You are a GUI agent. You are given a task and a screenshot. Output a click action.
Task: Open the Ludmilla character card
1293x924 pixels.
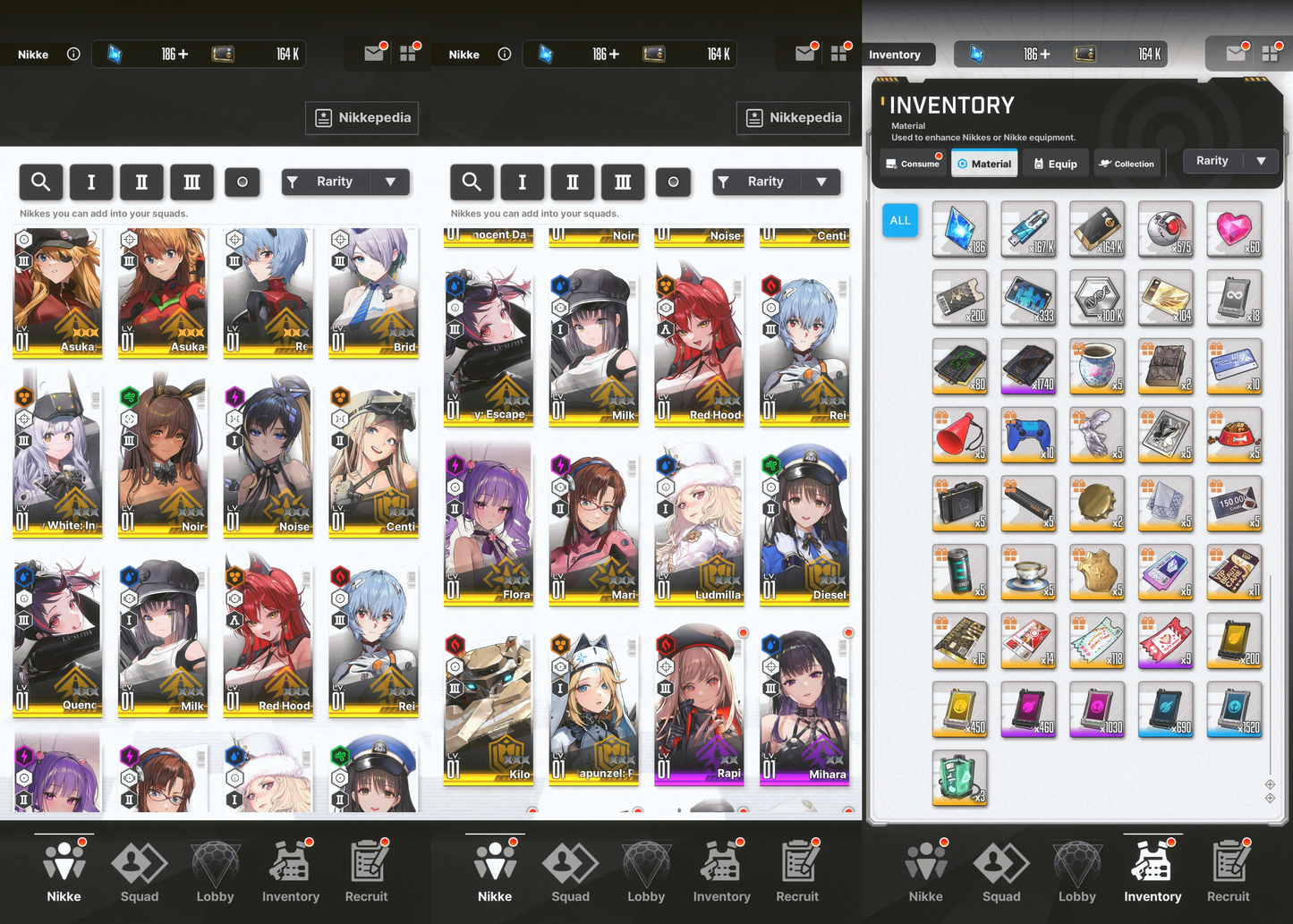700,525
